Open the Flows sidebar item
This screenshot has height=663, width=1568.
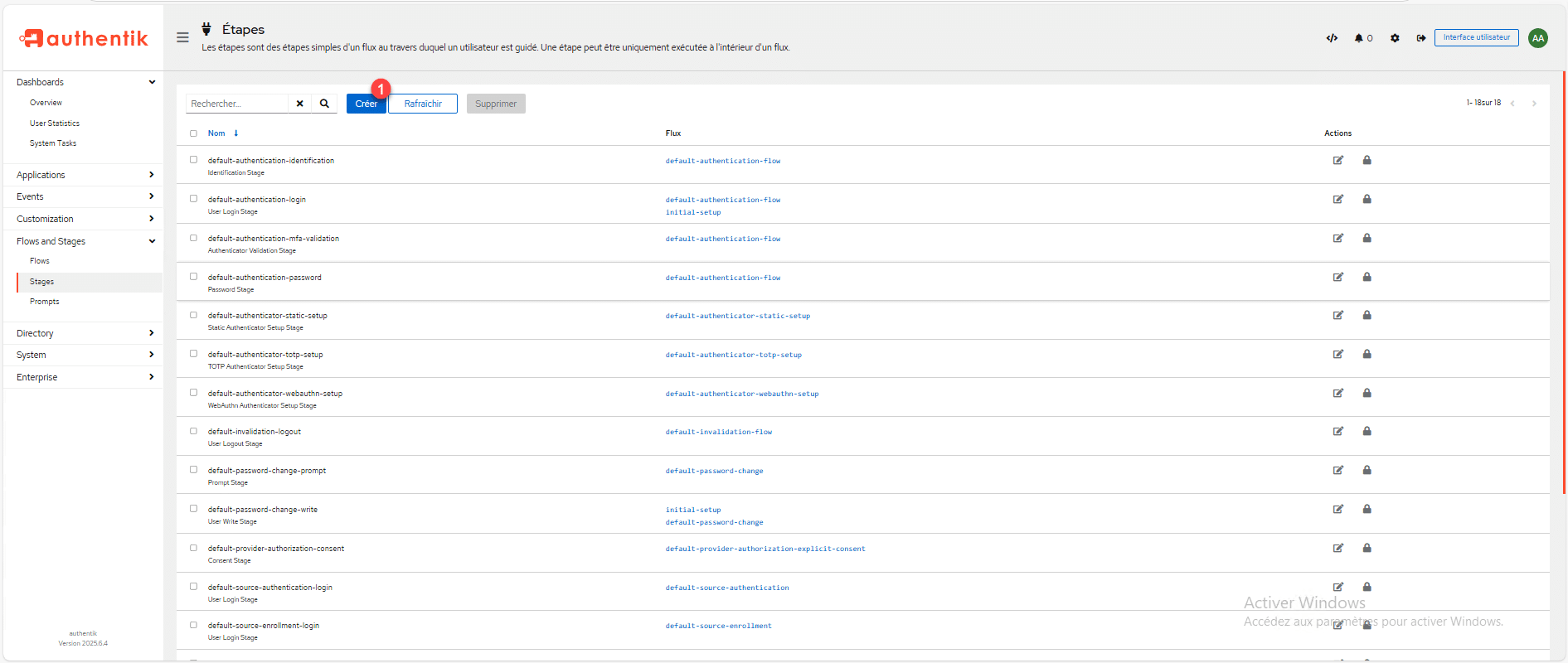[x=40, y=261]
